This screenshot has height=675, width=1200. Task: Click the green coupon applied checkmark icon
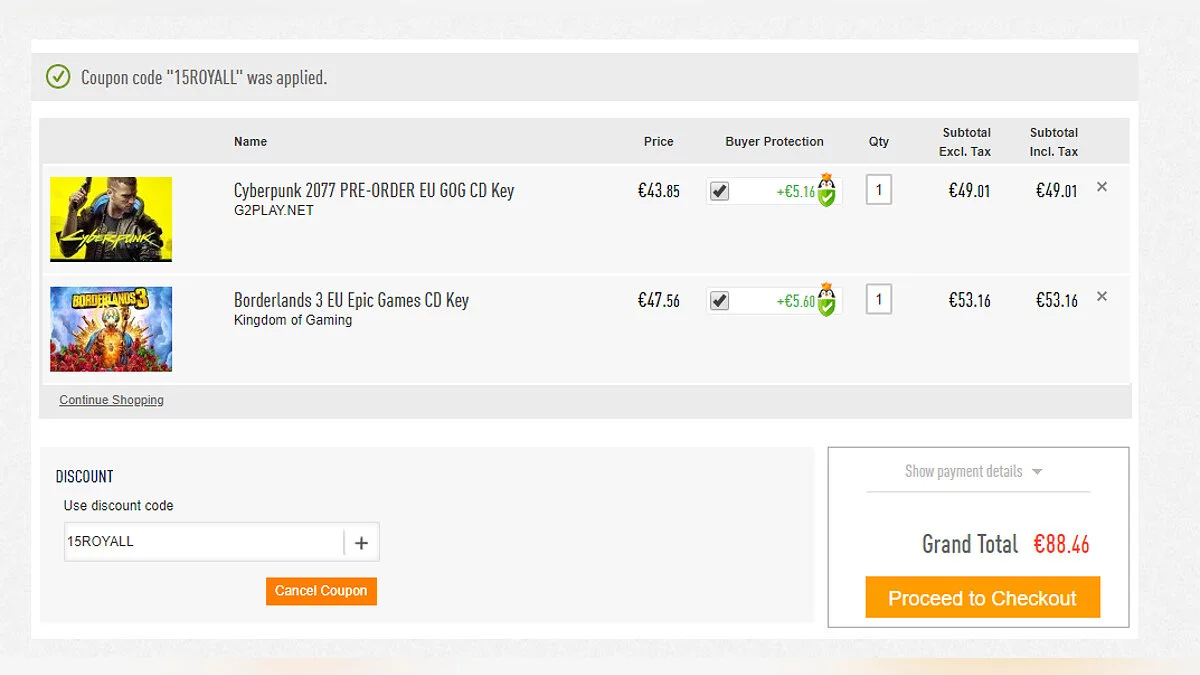59,76
